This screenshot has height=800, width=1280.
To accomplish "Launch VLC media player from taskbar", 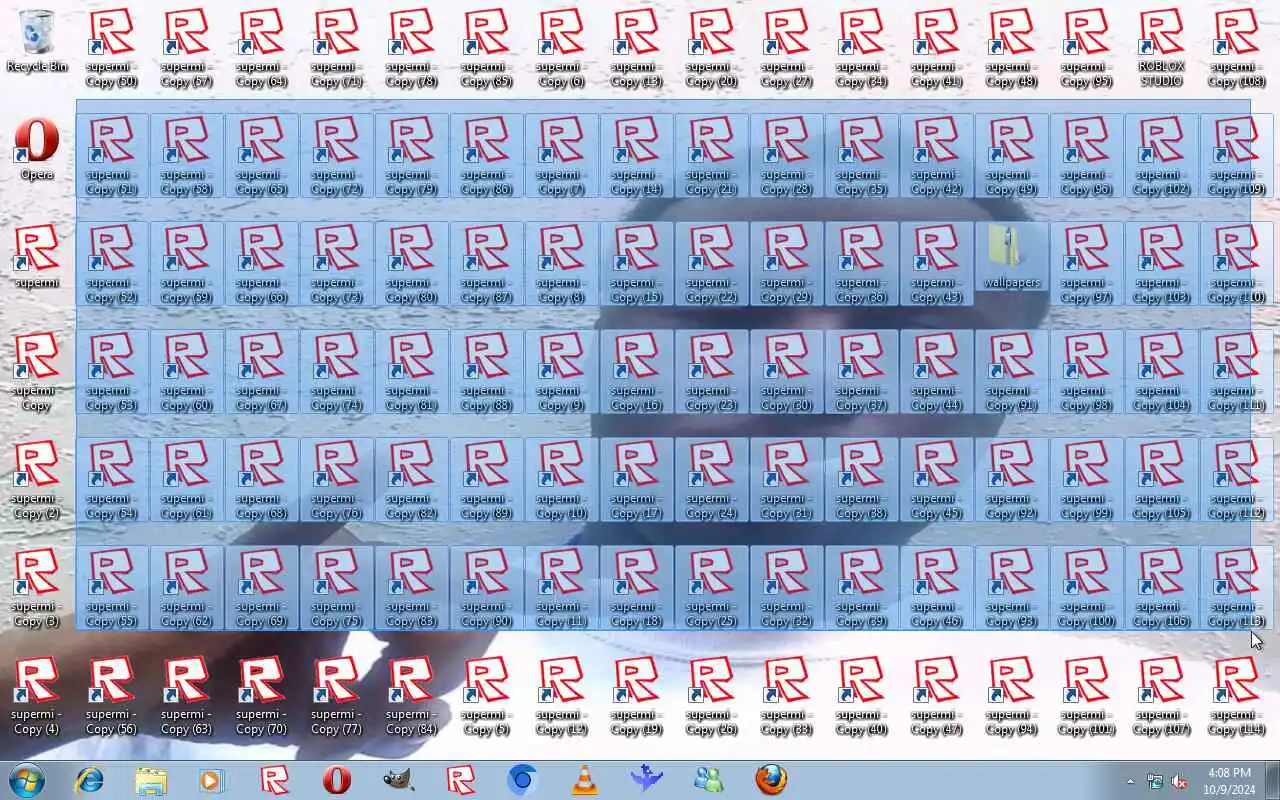I will 584,780.
